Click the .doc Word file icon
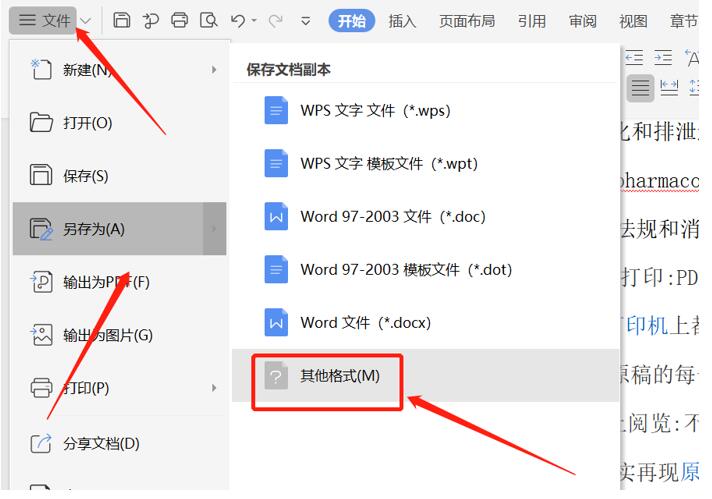 pyautogui.click(x=276, y=217)
